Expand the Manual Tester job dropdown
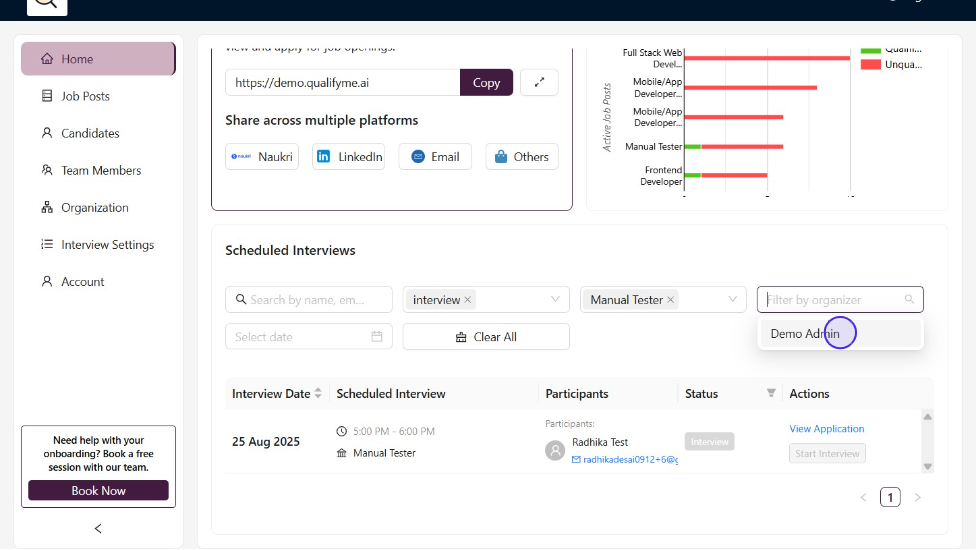The height and width of the screenshot is (550, 976). 733,300
